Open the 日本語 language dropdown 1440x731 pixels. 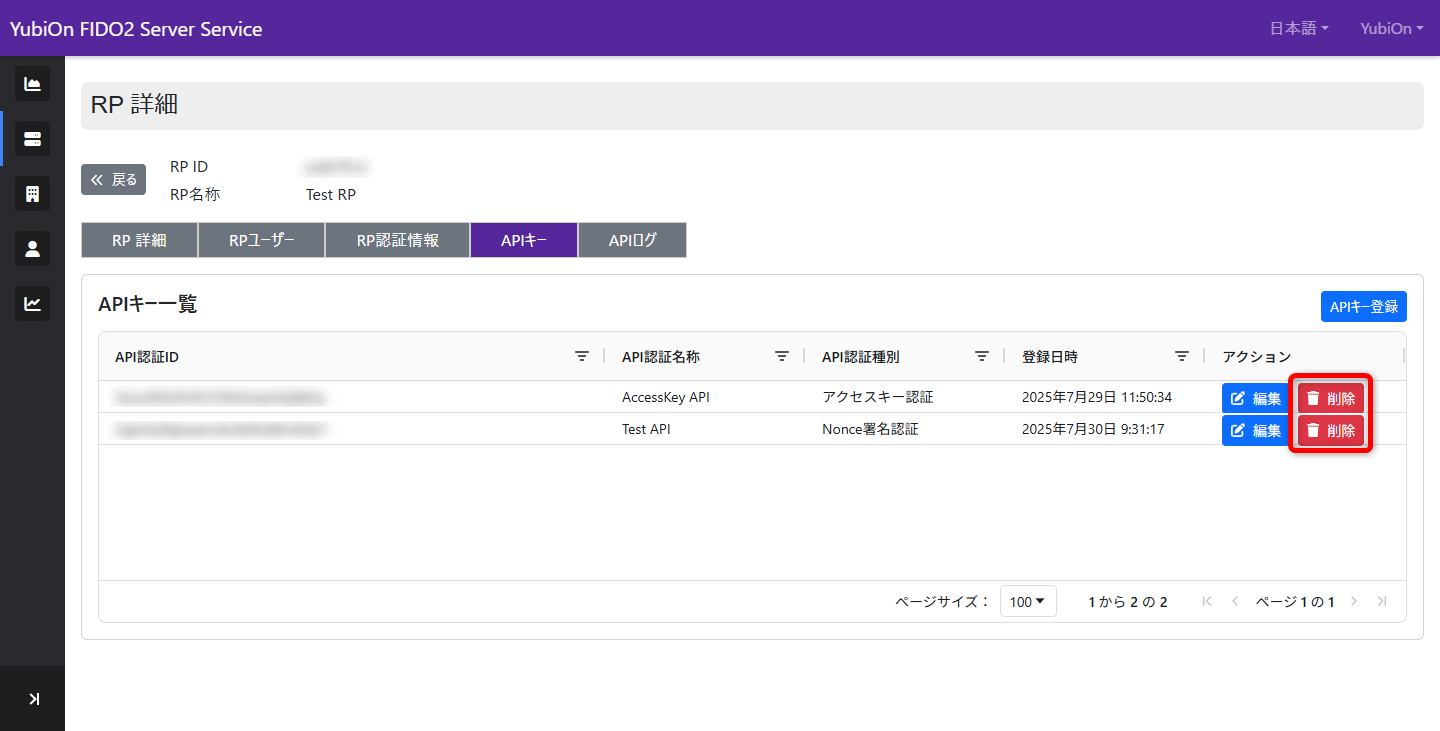(1299, 29)
